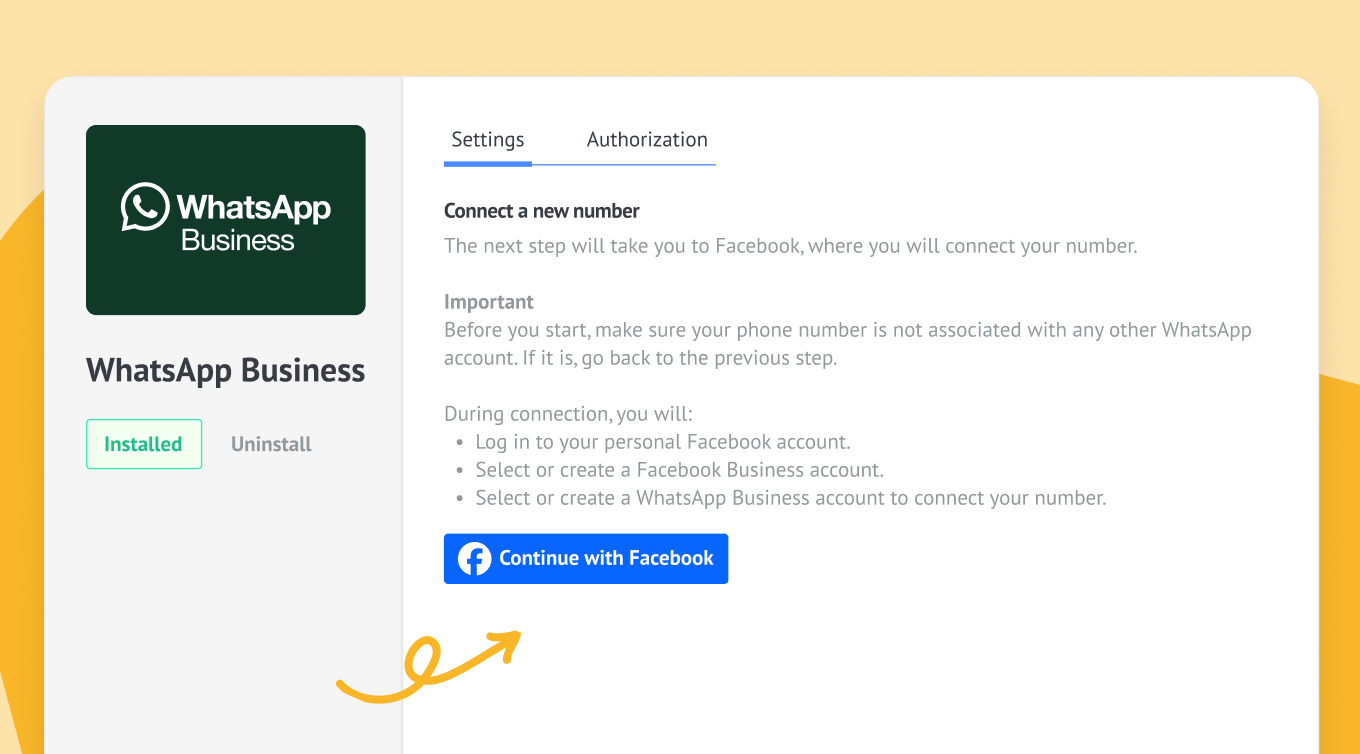Select the WhatsApp Business title below banner
The height and width of the screenshot is (754, 1360).
point(226,370)
